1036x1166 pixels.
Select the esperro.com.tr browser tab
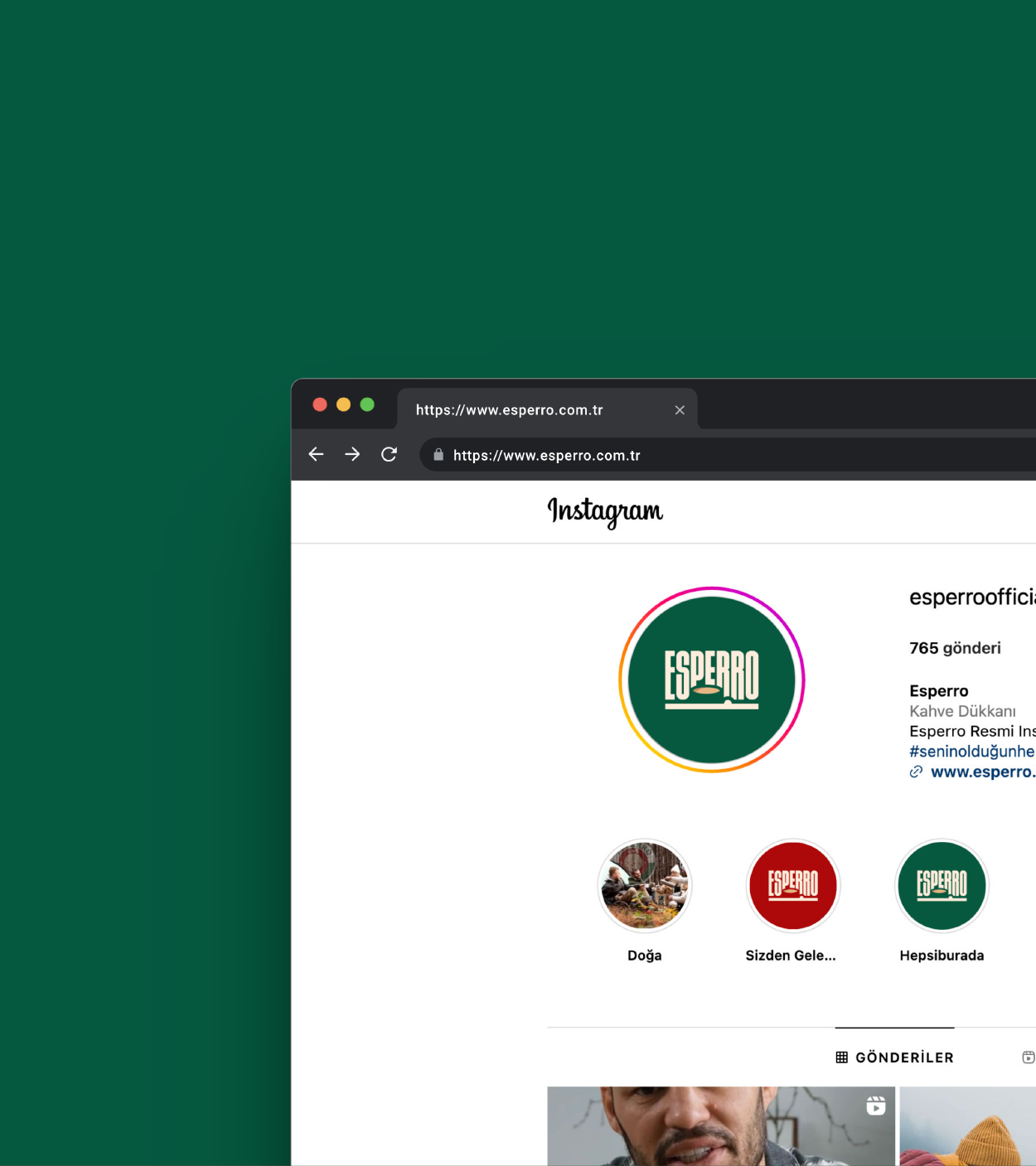point(547,409)
